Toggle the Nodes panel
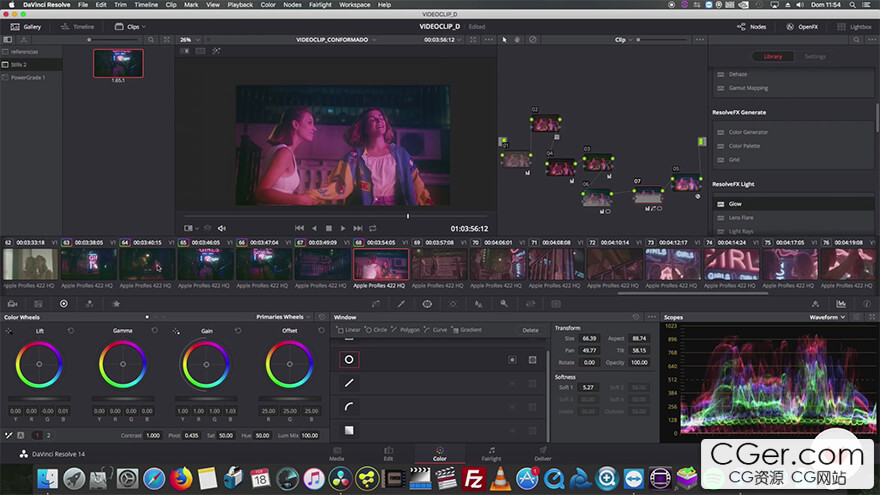The height and width of the screenshot is (495, 880). [x=751, y=26]
